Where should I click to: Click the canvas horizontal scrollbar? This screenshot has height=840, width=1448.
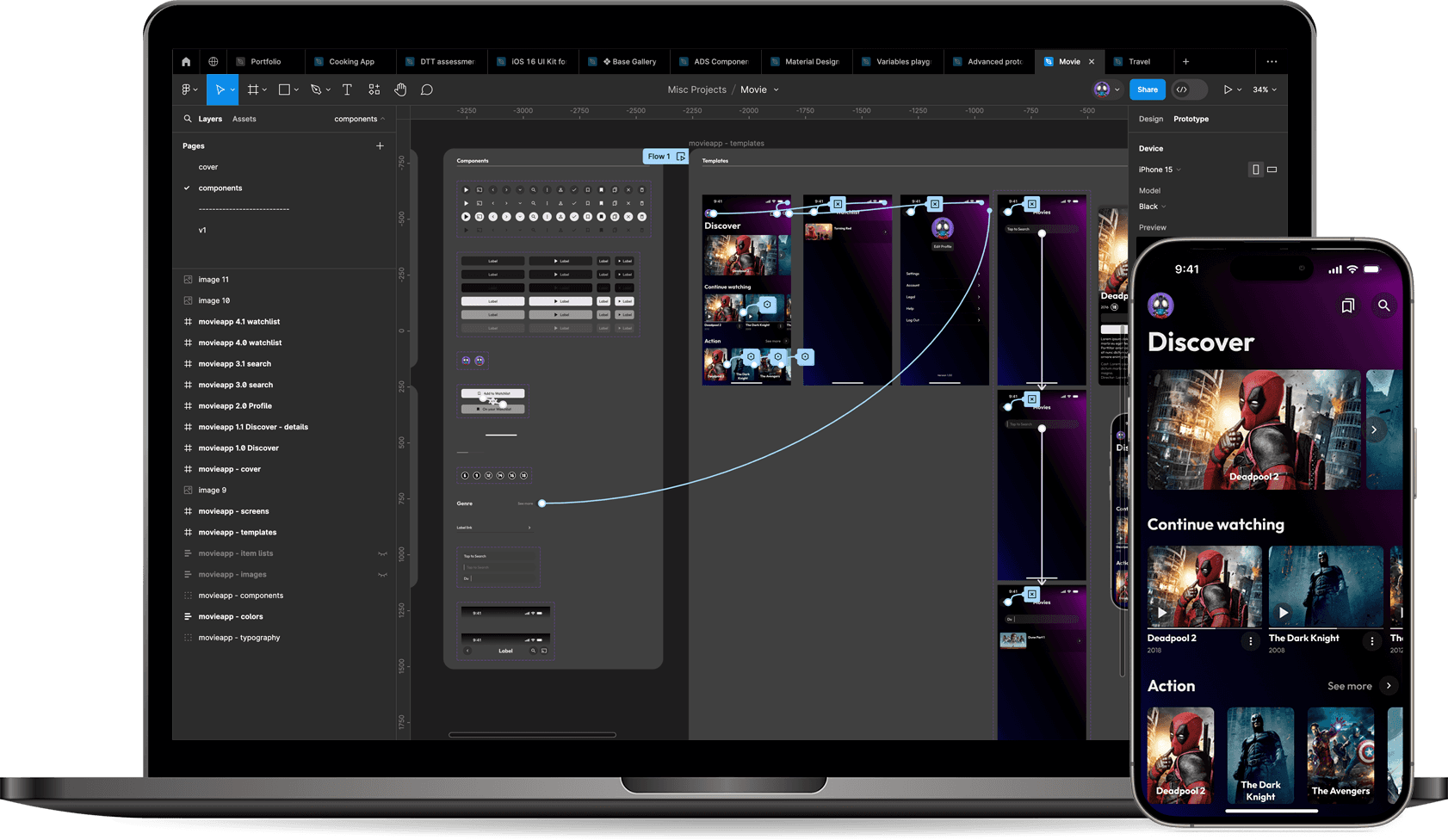pyautogui.click(x=532, y=735)
